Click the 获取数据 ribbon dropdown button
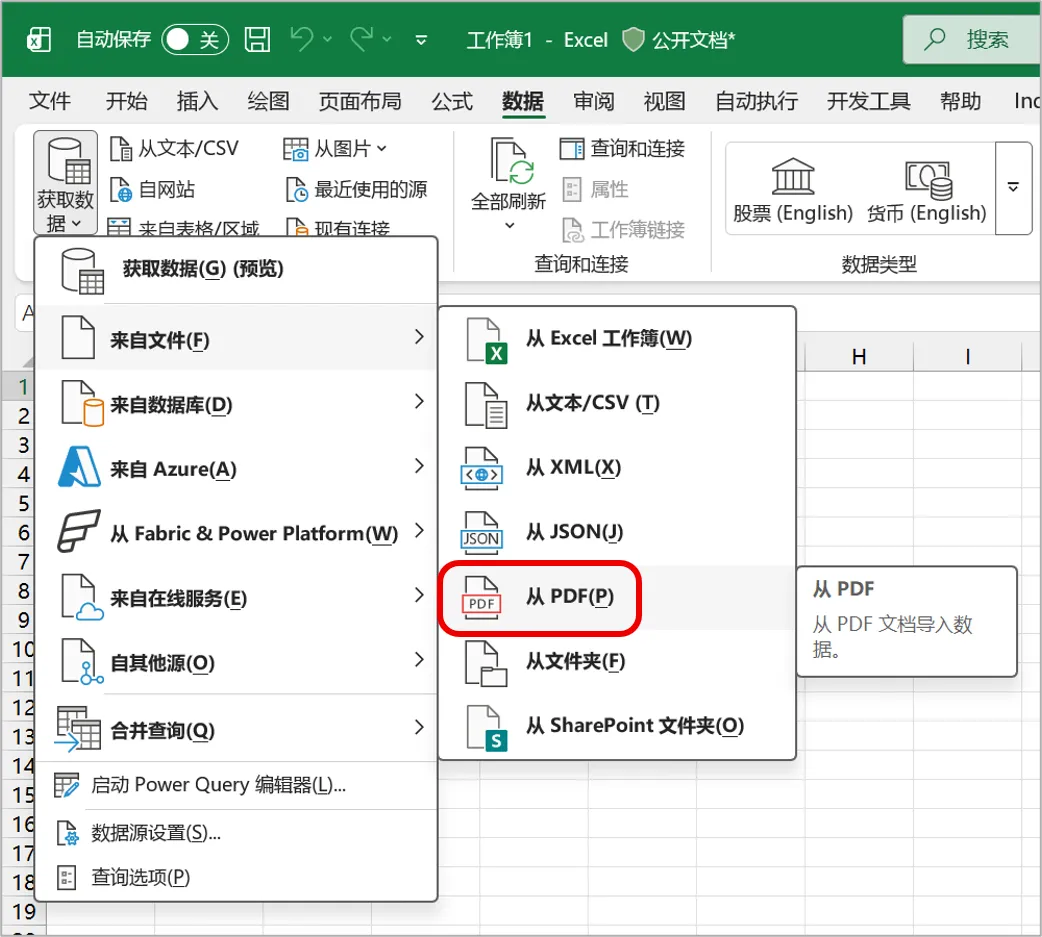 coord(66,183)
